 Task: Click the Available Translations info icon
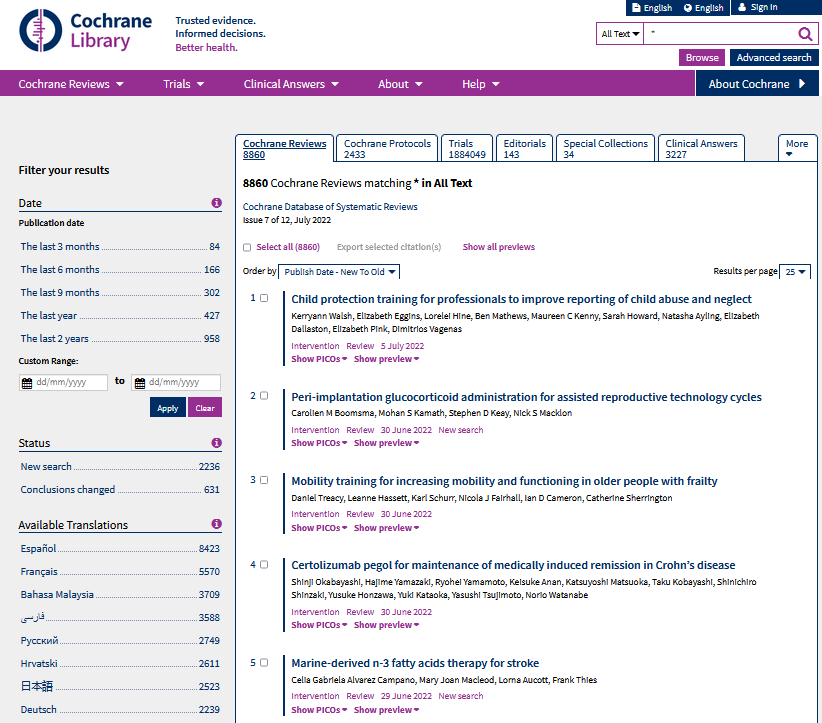click(x=216, y=525)
